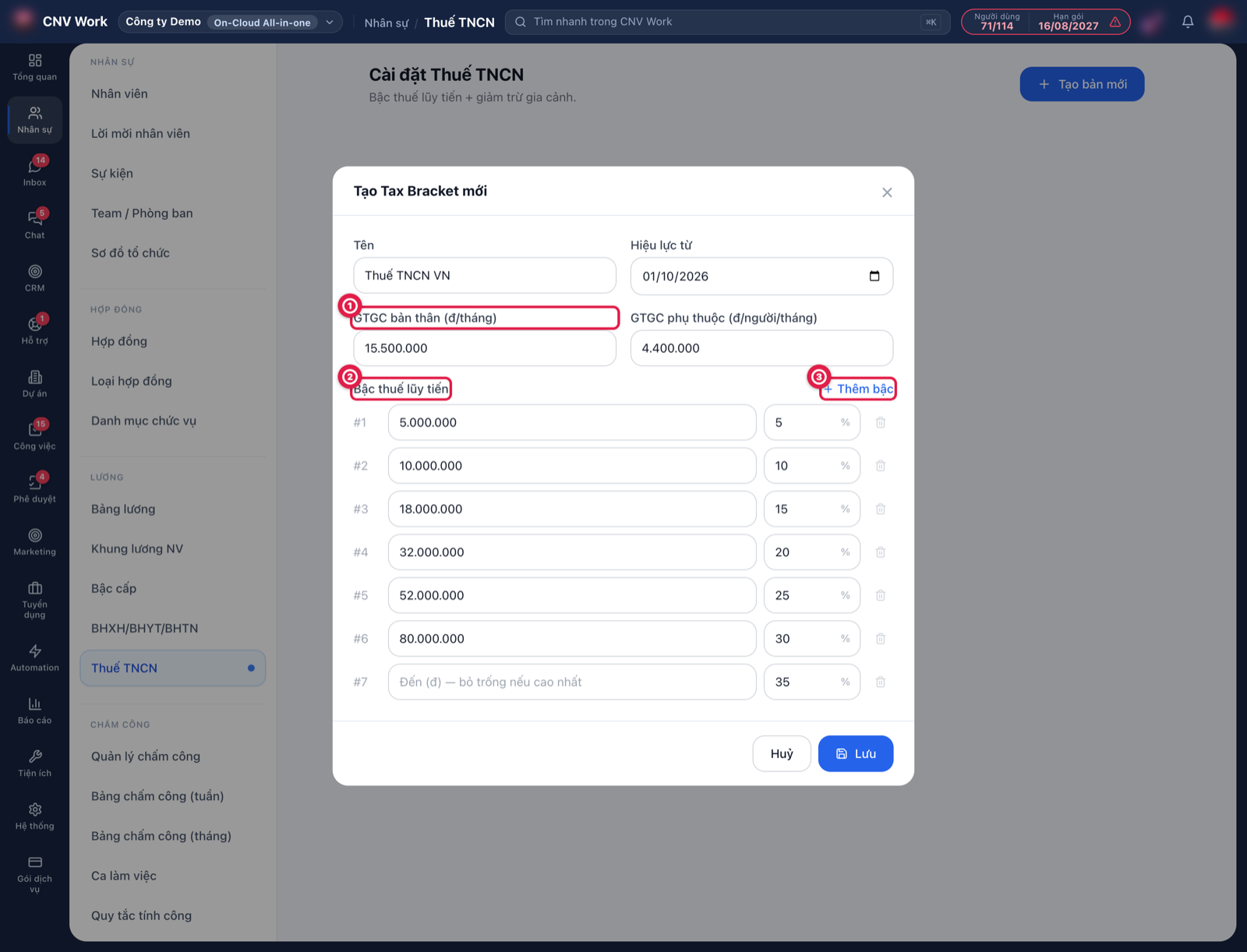
Task: Open the Hỗ trợ sidebar icon
Action: [x=35, y=330]
